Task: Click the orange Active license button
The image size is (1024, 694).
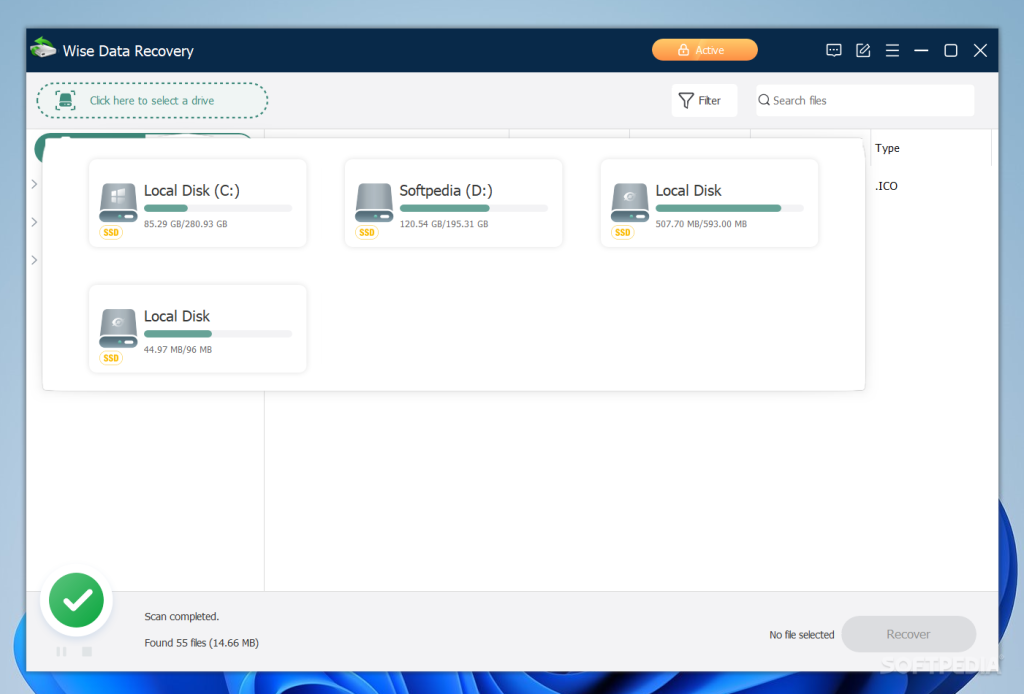Action: click(704, 50)
